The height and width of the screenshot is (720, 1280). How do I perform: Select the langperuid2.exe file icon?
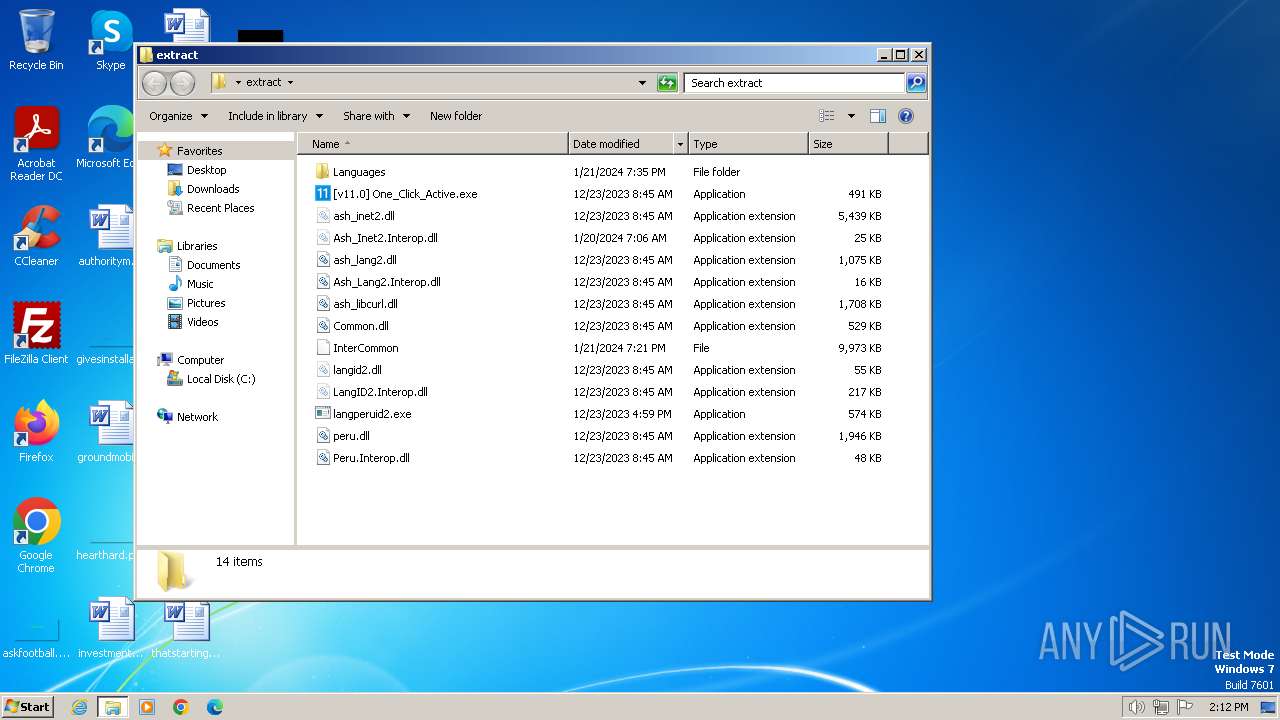click(x=322, y=414)
